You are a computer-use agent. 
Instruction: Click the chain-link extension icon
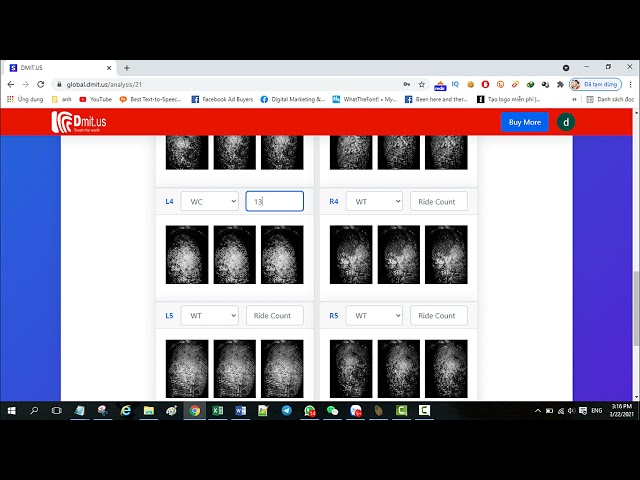click(515, 84)
